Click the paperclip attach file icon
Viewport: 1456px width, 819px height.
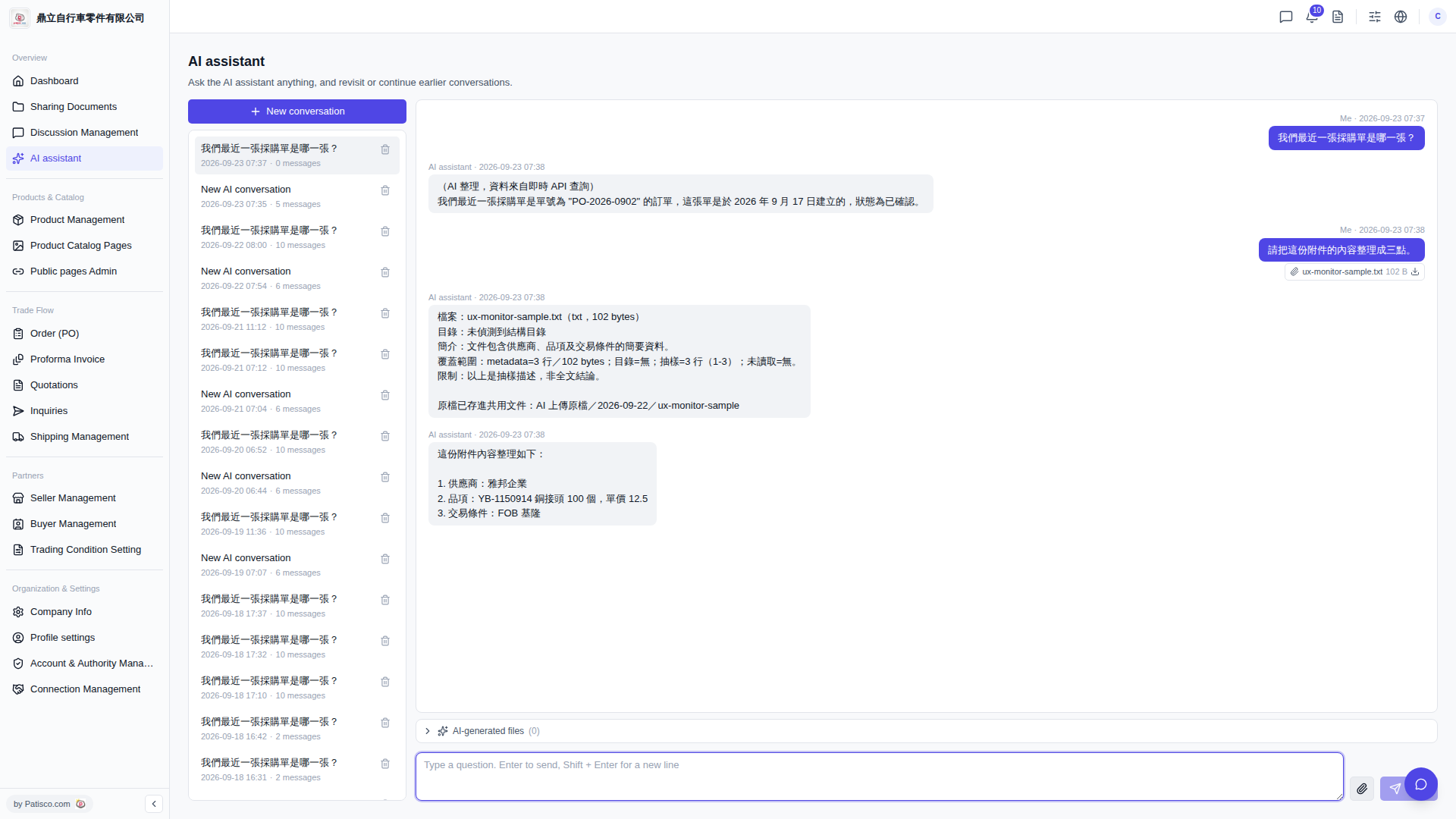tap(1362, 789)
